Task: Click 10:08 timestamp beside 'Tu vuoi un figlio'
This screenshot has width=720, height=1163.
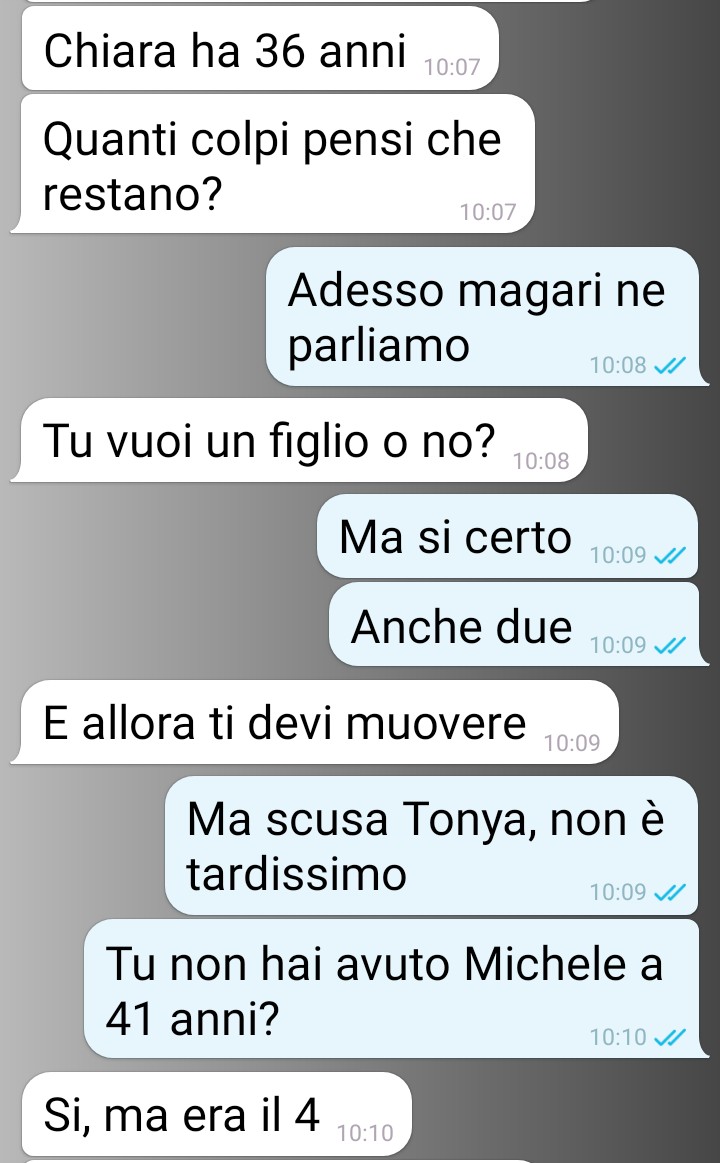Action: [541, 461]
